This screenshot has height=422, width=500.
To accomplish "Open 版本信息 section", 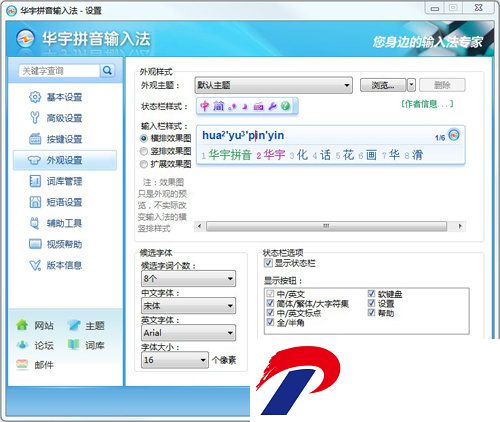I will [64, 265].
